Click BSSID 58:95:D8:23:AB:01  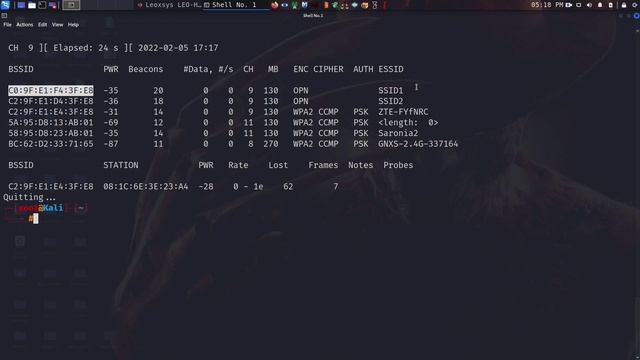pyautogui.click(x=51, y=133)
